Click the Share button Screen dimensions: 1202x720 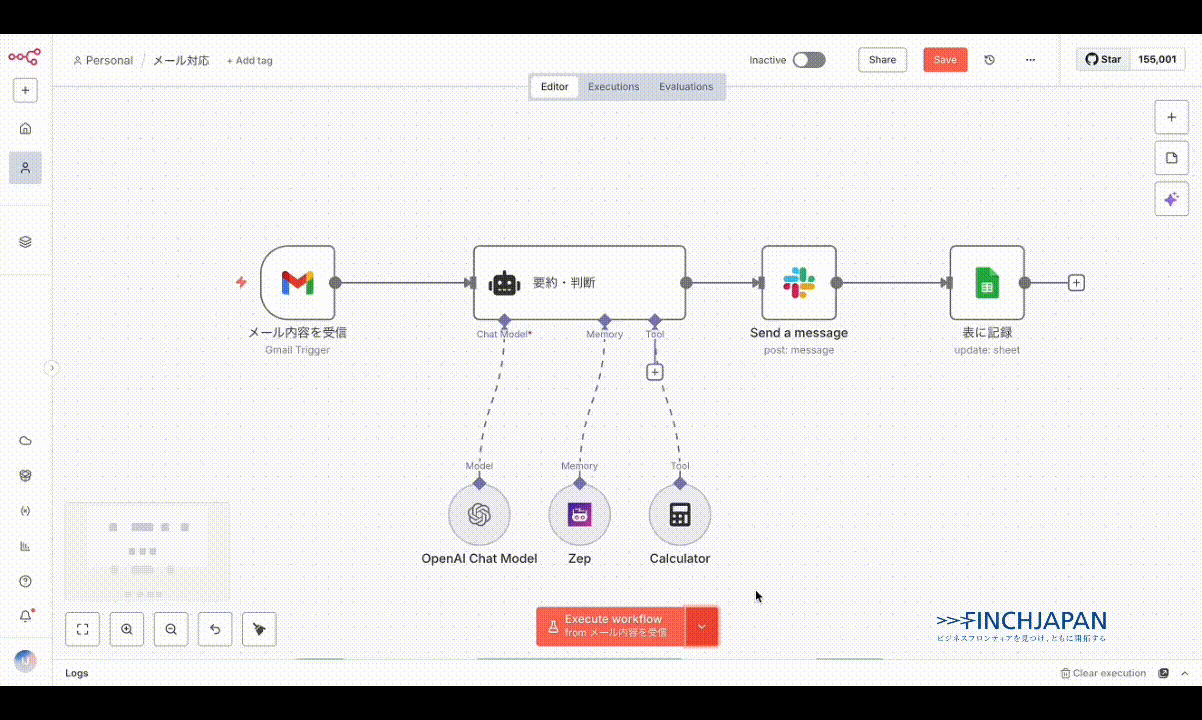[882, 60]
